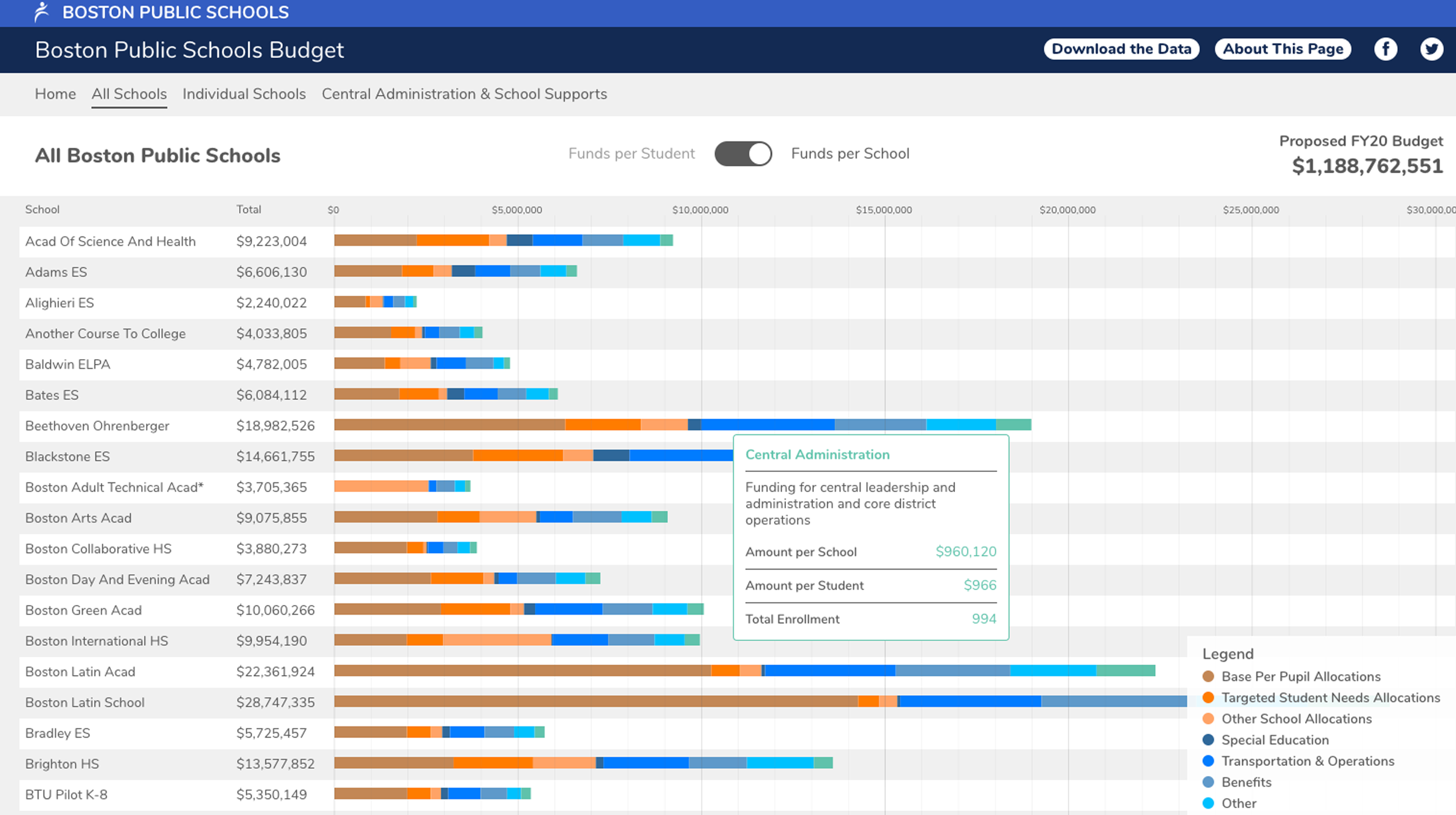The image size is (1456, 815).
Task: Click Transportation & Operations legend swatch
Action: 1208,761
